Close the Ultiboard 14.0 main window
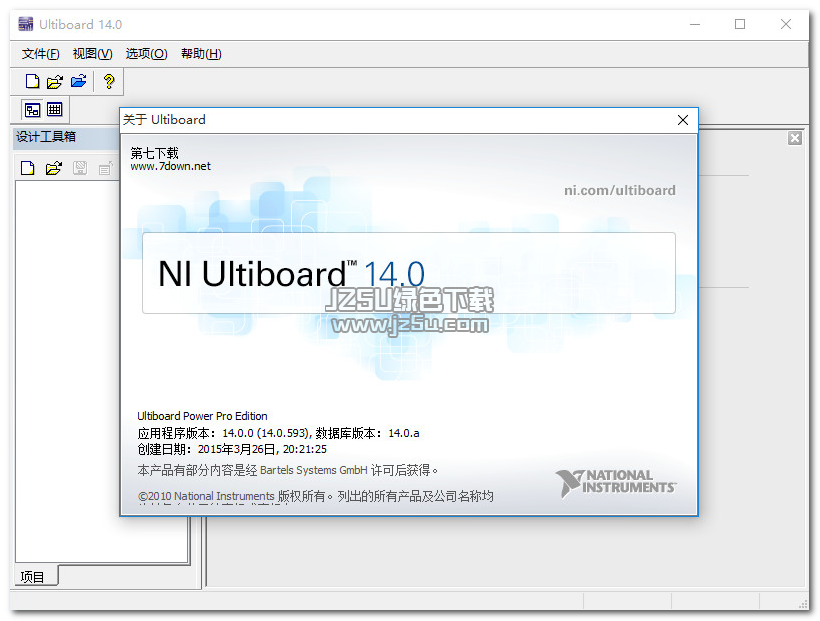 [785, 24]
